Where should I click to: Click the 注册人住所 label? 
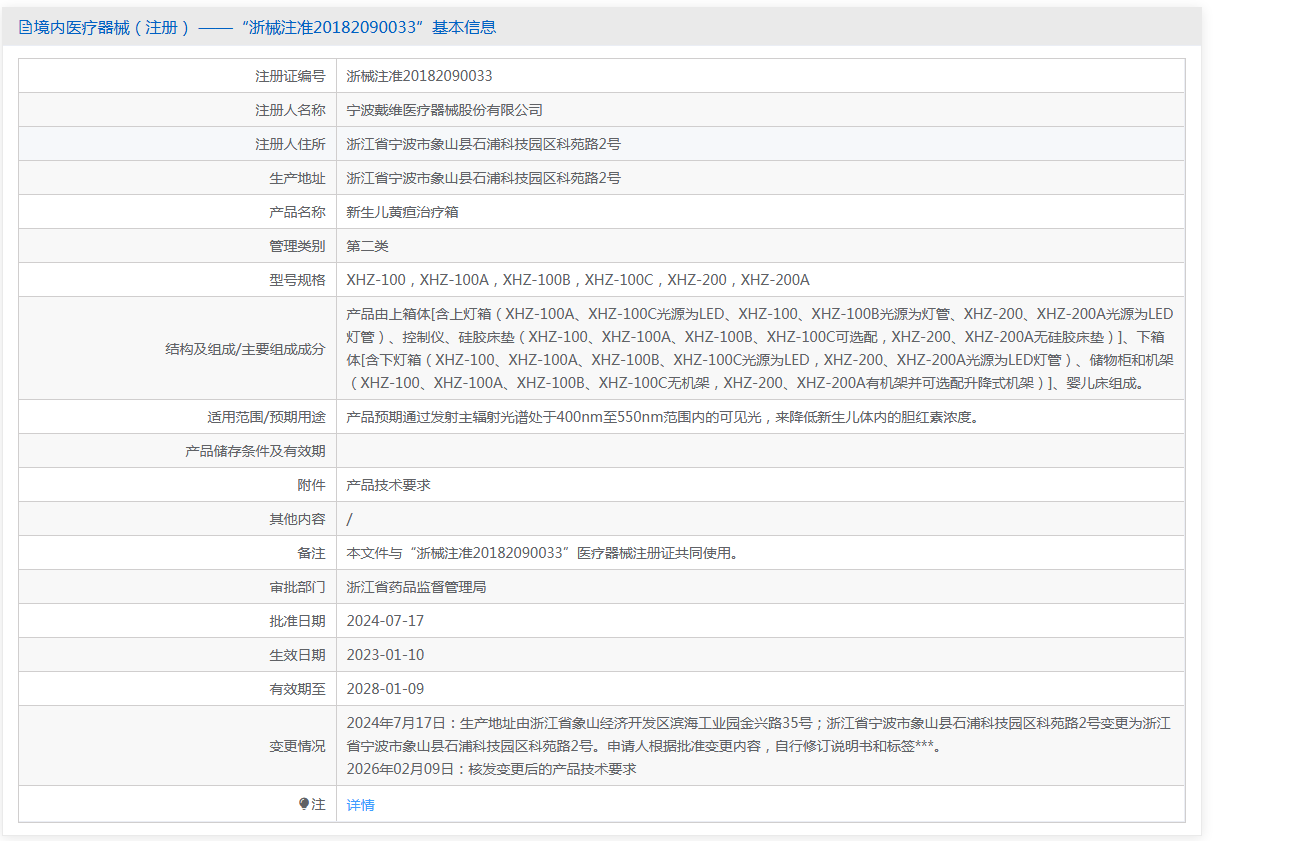tap(290, 144)
